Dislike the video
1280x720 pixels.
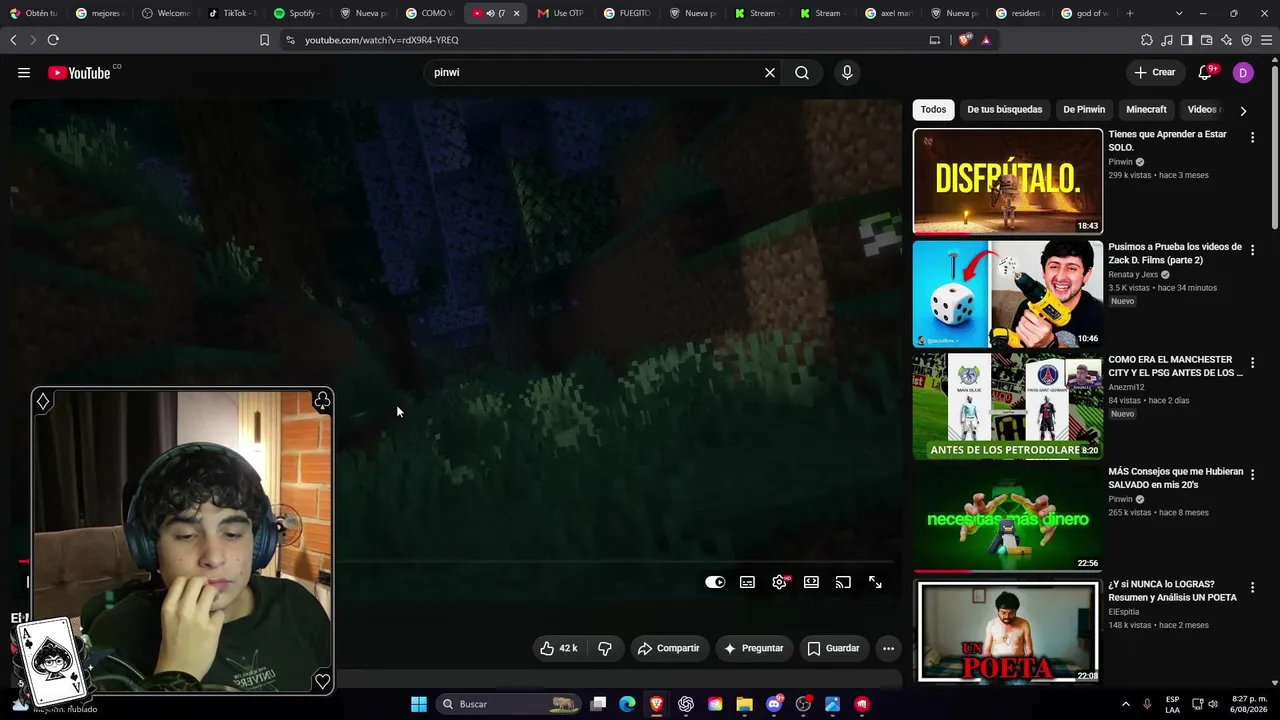pyautogui.click(x=605, y=648)
